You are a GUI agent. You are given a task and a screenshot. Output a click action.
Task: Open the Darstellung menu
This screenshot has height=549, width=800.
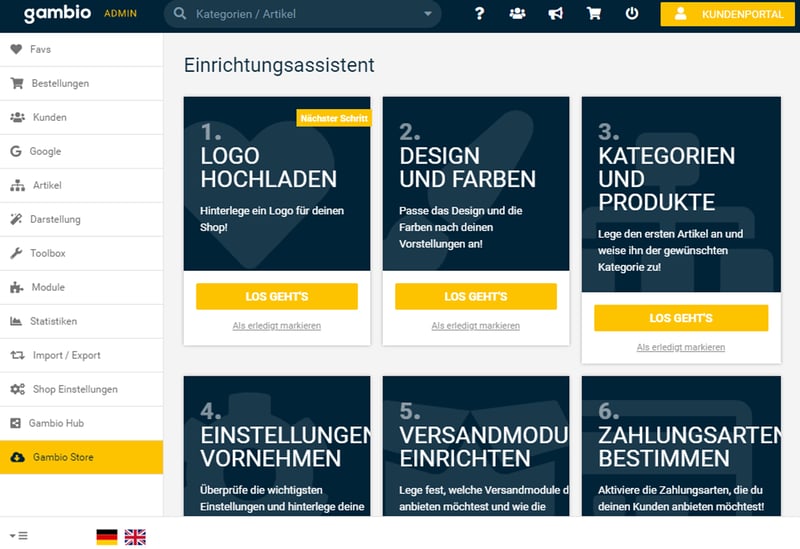[x=82, y=219]
